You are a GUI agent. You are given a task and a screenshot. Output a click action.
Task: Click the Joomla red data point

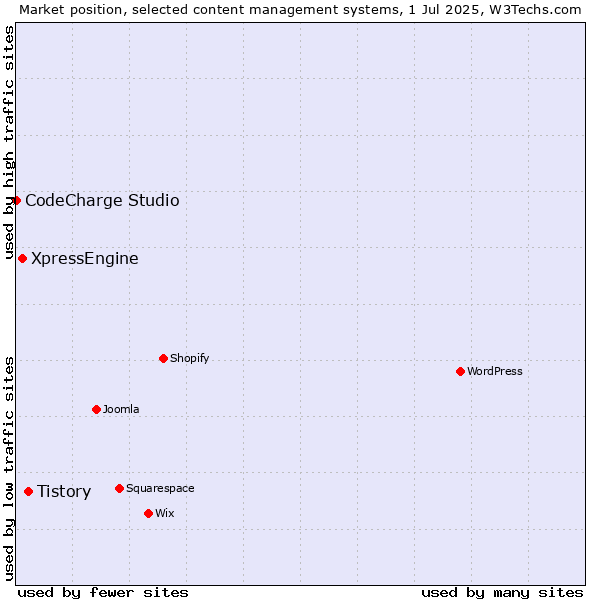[x=96, y=409]
